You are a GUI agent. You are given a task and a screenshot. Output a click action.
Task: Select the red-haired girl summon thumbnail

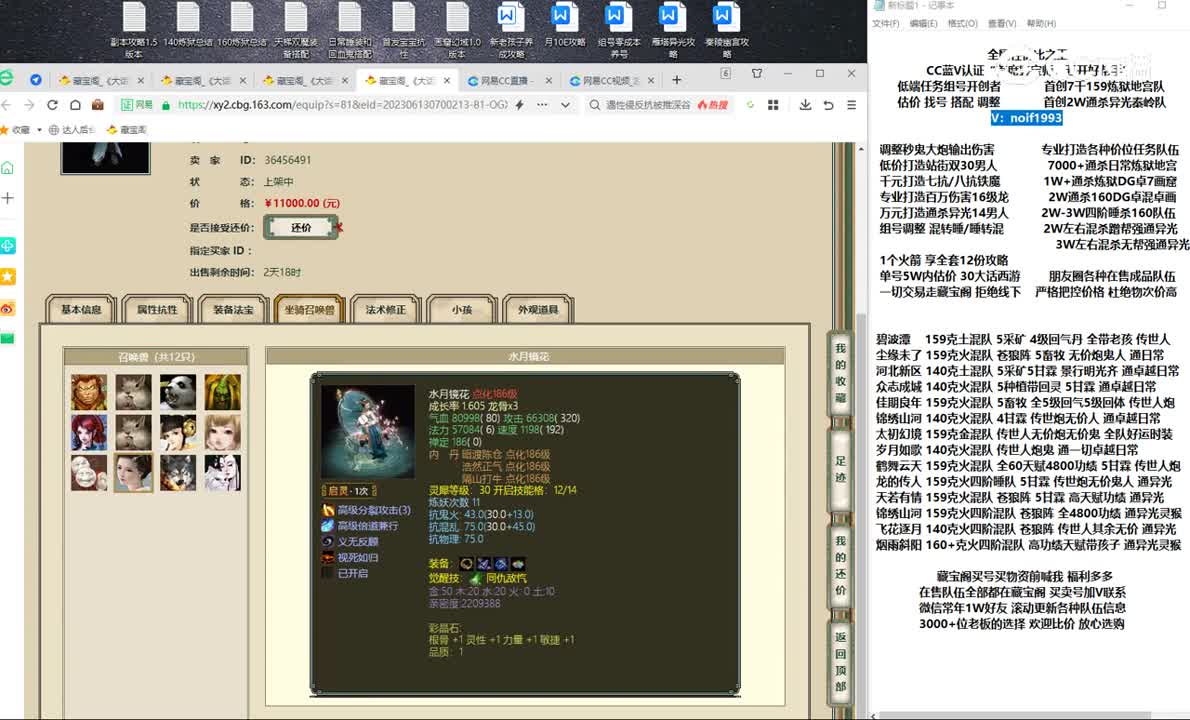(89, 432)
